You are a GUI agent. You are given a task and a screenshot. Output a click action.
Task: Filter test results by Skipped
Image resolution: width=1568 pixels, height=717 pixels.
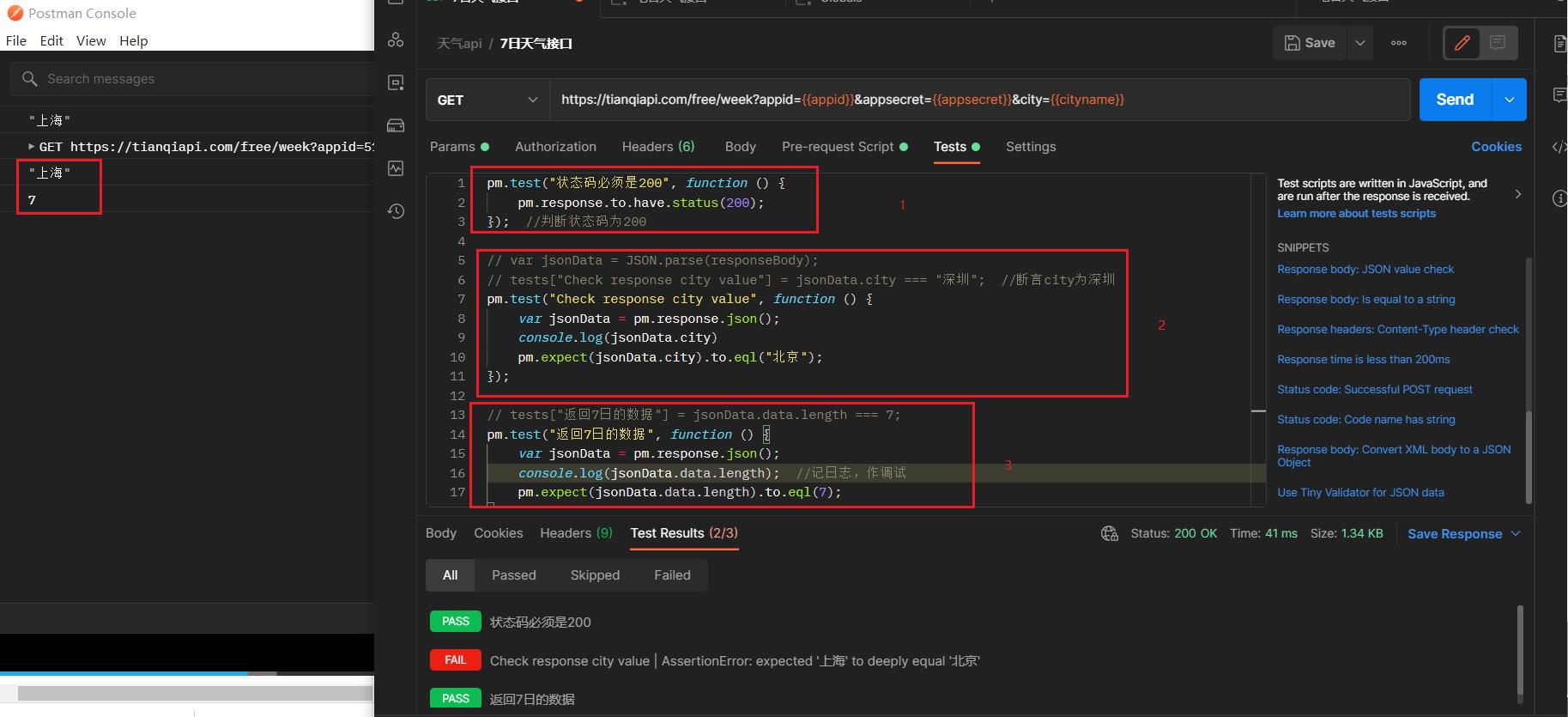tap(595, 575)
